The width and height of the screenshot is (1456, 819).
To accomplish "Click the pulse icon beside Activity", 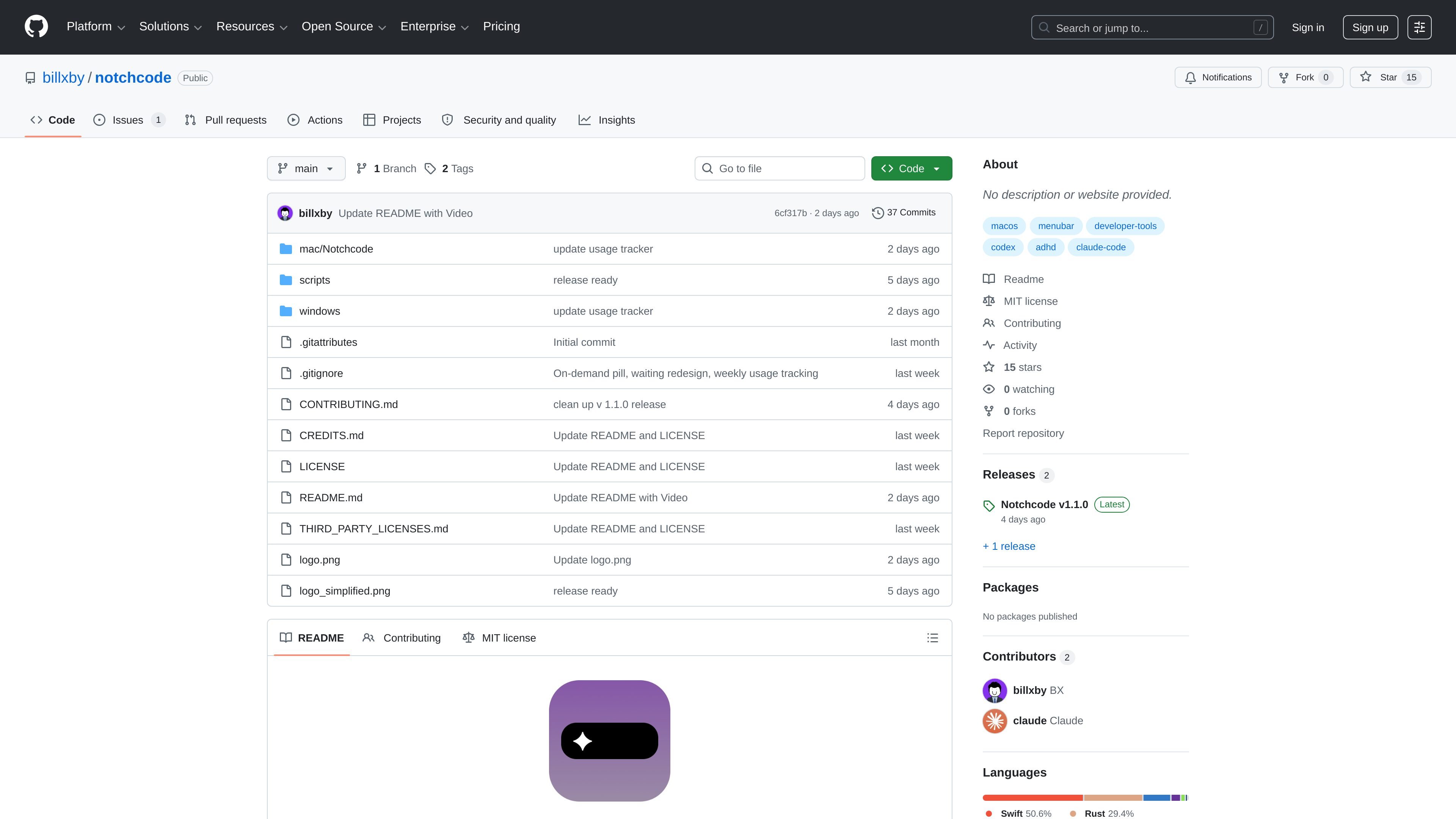I will [988, 345].
